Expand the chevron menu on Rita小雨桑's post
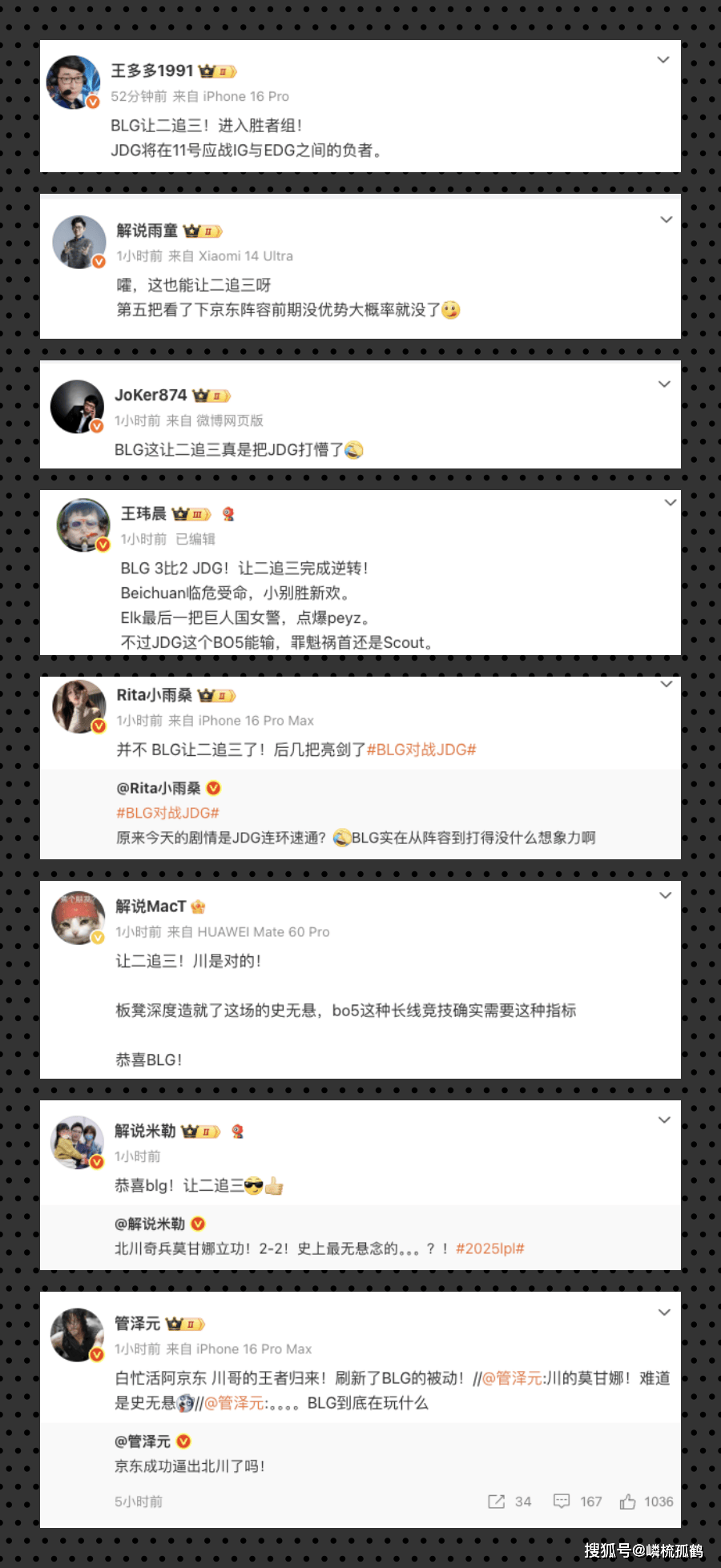The width and height of the screenshot is (721, 1568). pyautogui.click(x=666, y=684)
